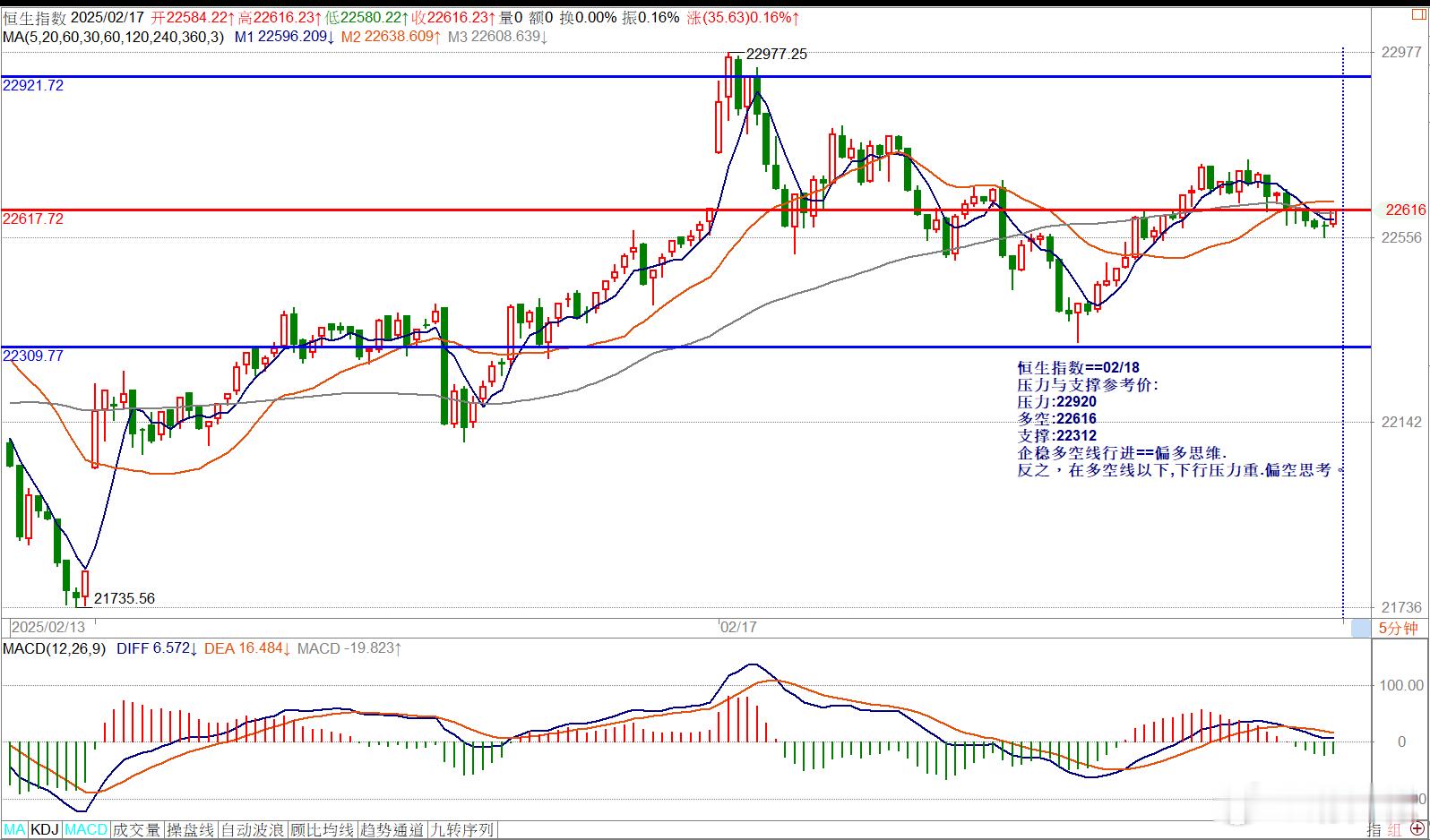Click the 收22616.23 close price value
The height and width of the screenshot is (840, 1430).
[x=454, y=17]
